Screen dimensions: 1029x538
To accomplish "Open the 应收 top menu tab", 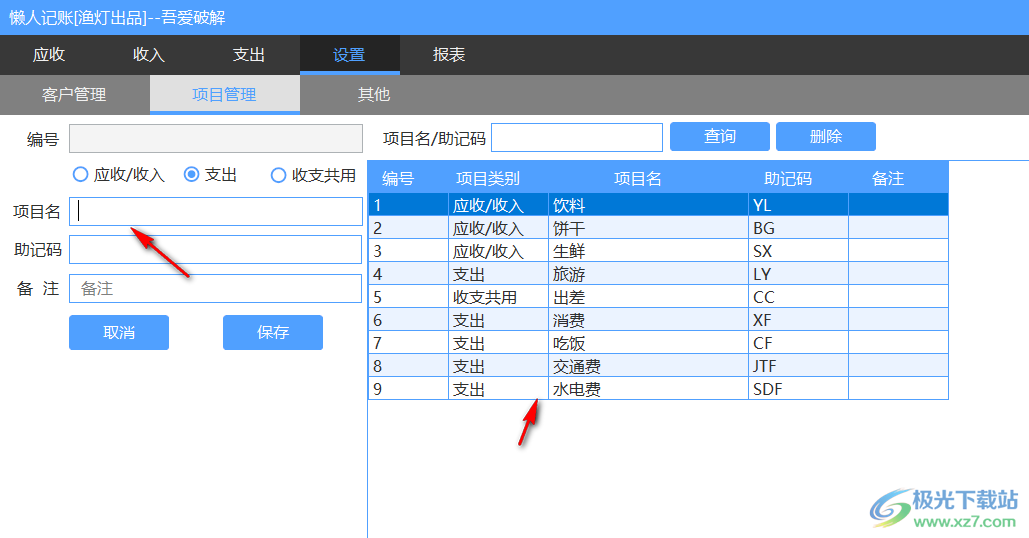I will 49,54.
